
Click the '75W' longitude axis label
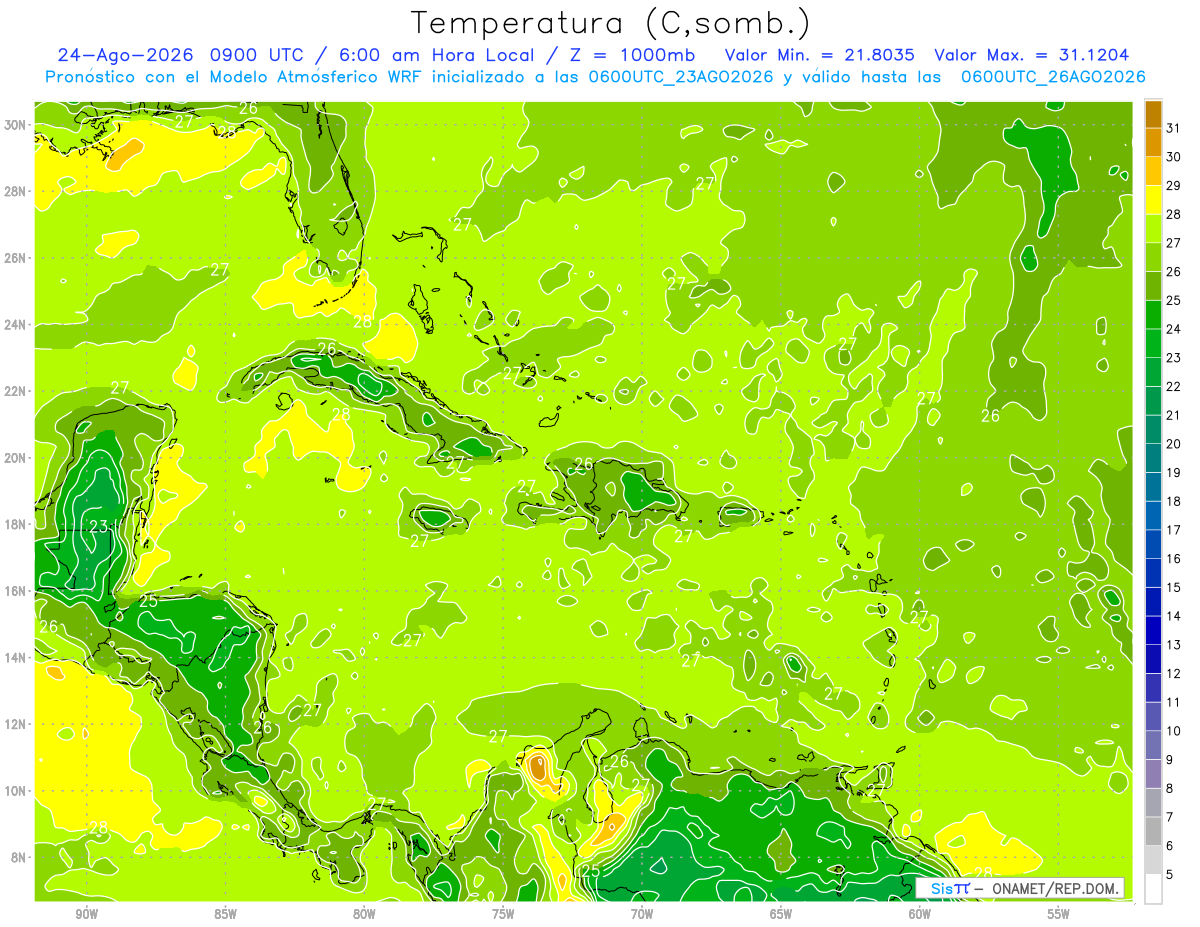pos(503,914)
